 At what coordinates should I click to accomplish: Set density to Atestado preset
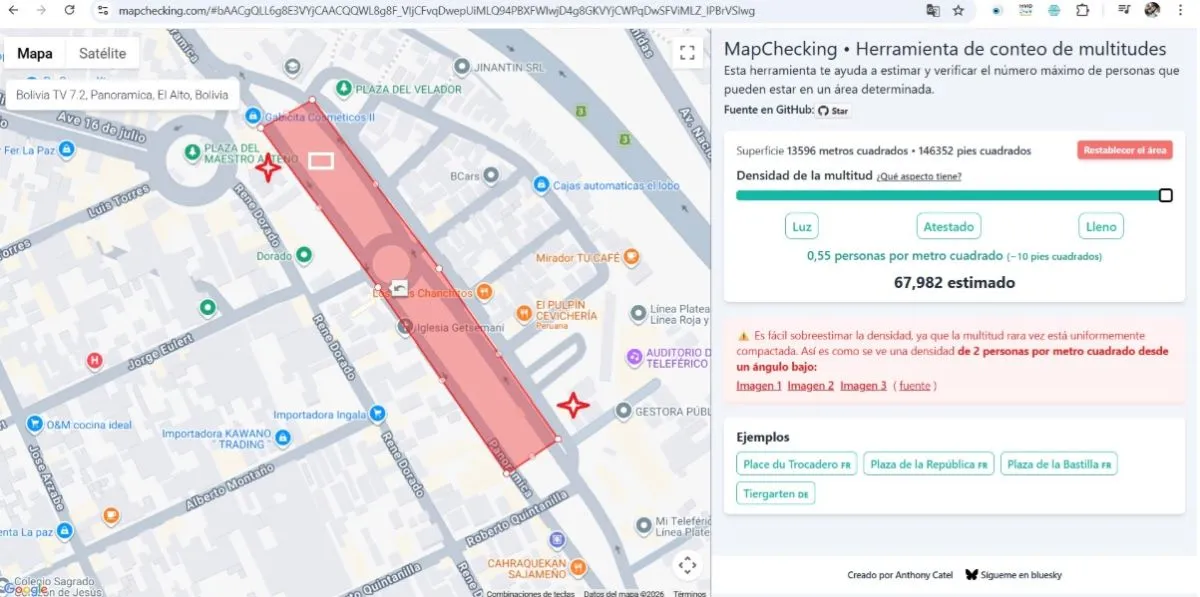(948, 226)
